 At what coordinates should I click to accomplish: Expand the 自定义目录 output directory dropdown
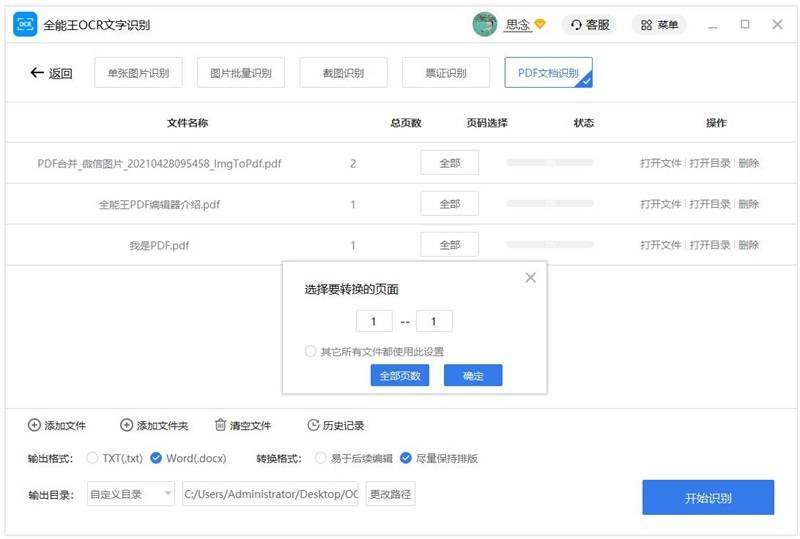click(131, 494)
